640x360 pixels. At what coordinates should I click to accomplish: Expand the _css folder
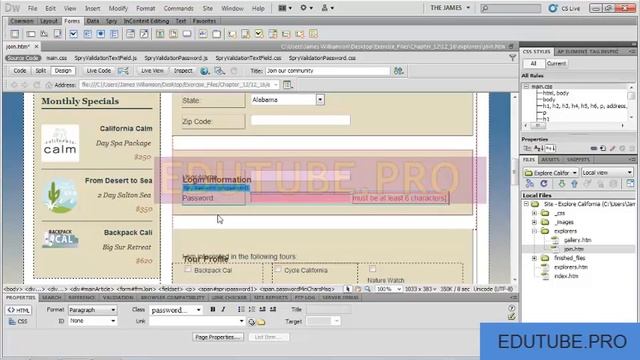534,213
